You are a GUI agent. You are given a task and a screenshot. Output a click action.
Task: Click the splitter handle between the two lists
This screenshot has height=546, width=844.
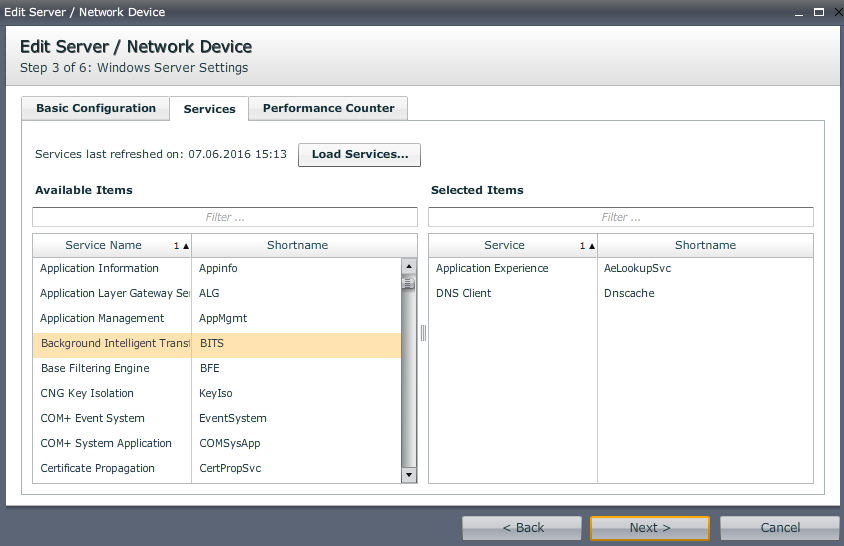423,333
